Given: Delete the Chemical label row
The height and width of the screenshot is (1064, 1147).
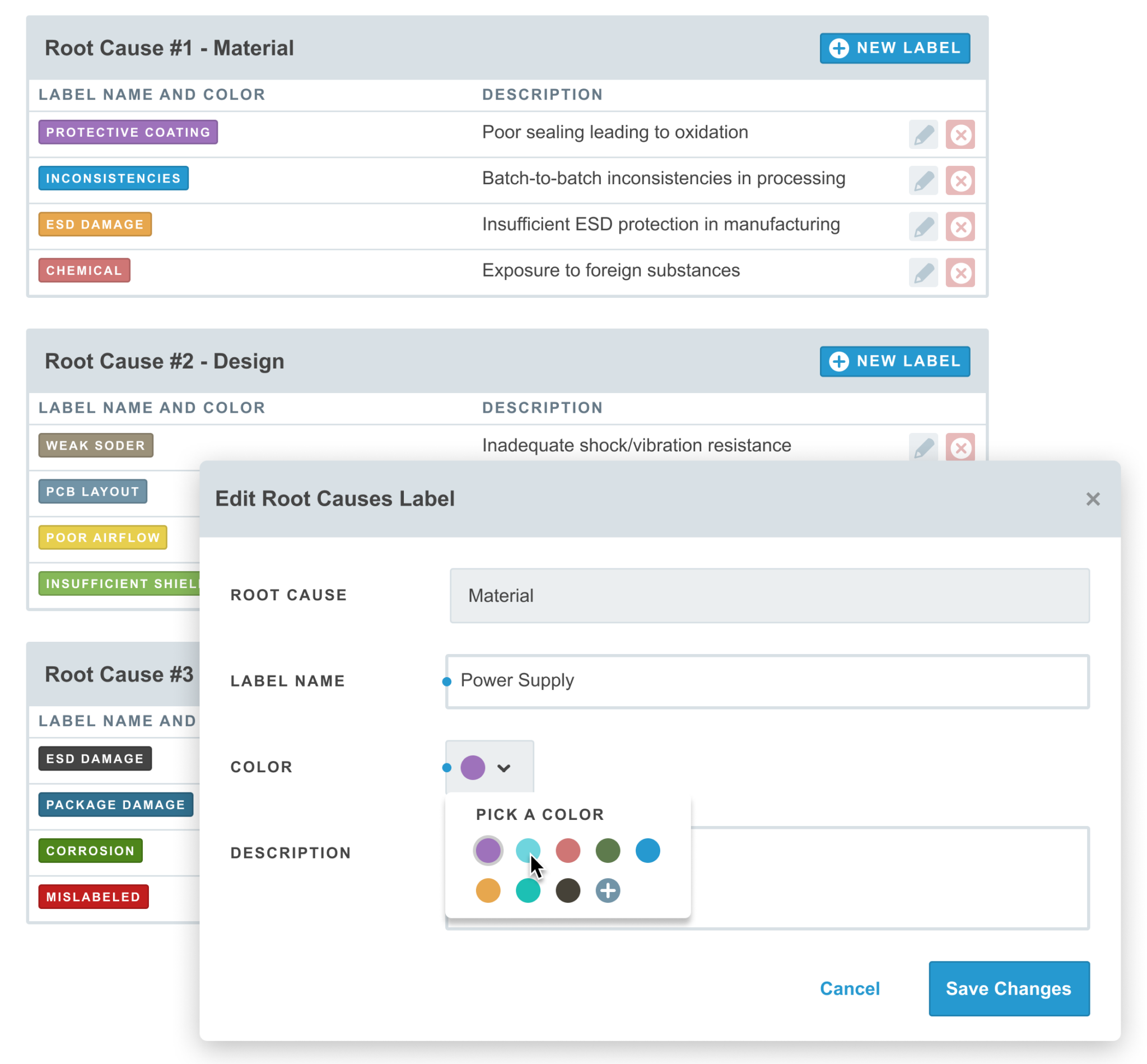Looking at the screenshot, I should (x=960, y=273).
